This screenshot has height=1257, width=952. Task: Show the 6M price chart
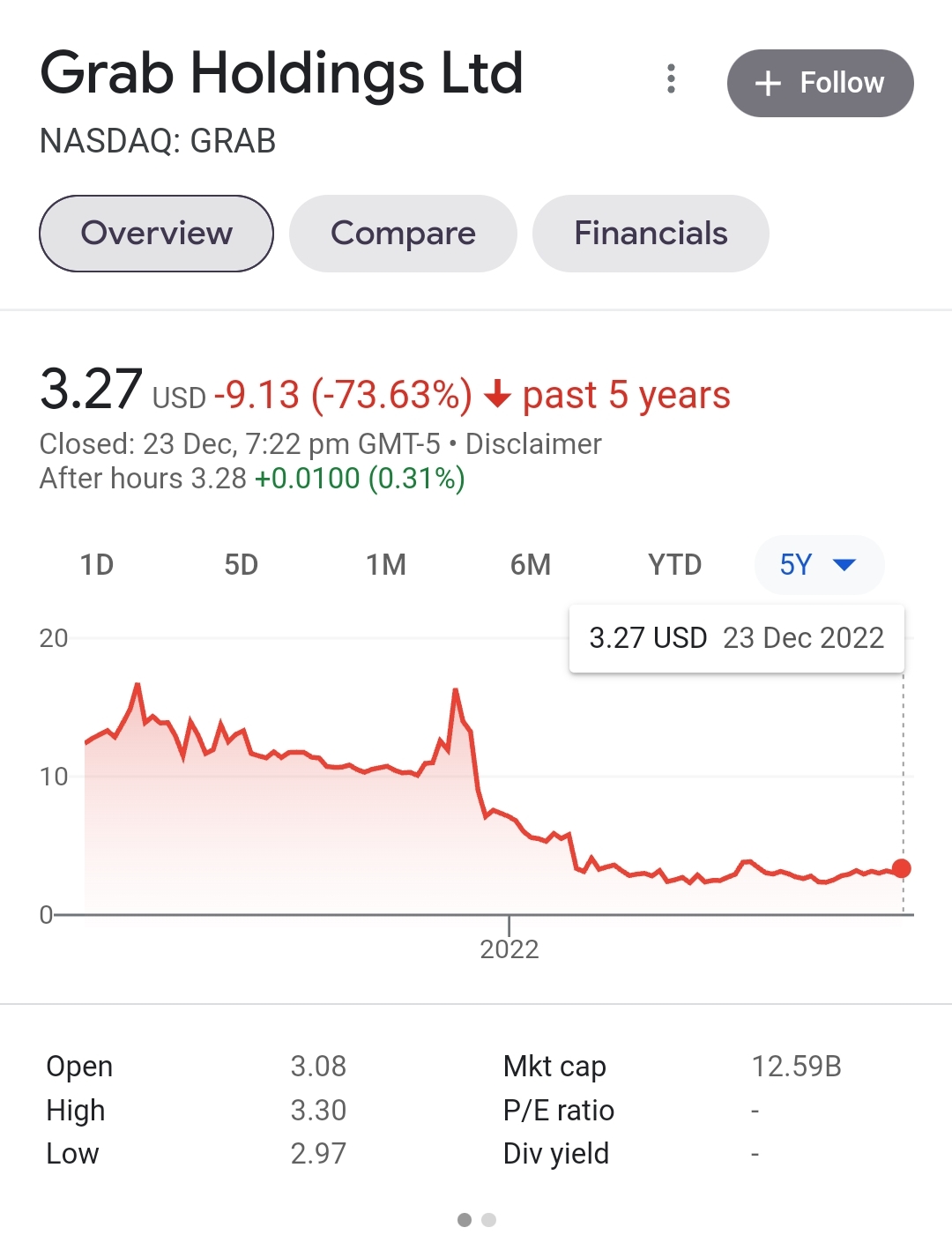(x=531, y=565)
